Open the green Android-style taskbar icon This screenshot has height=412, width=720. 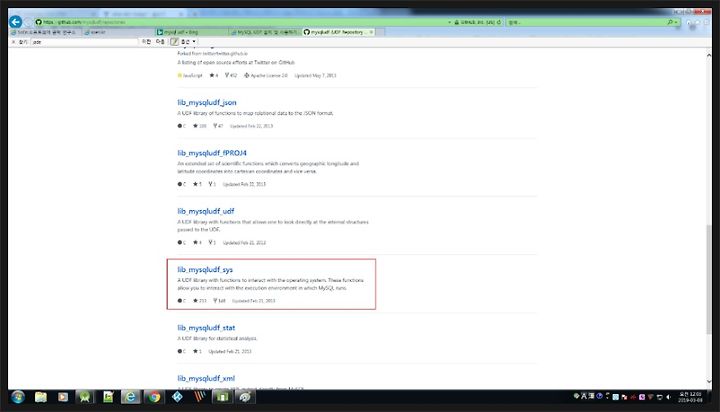[85, 397]
